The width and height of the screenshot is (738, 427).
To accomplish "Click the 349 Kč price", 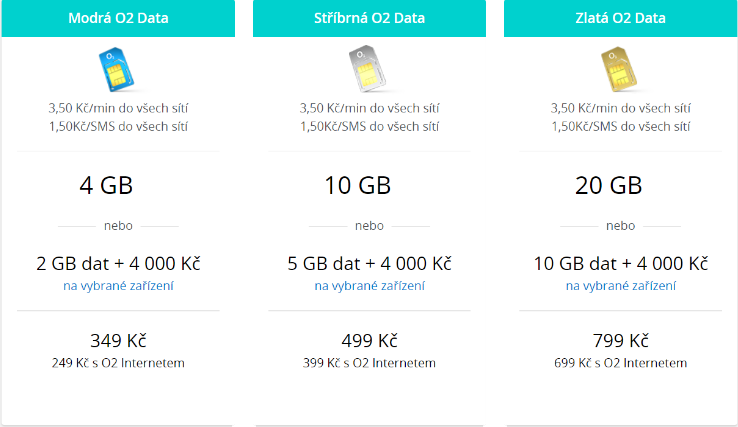I will tap(118, 340).
